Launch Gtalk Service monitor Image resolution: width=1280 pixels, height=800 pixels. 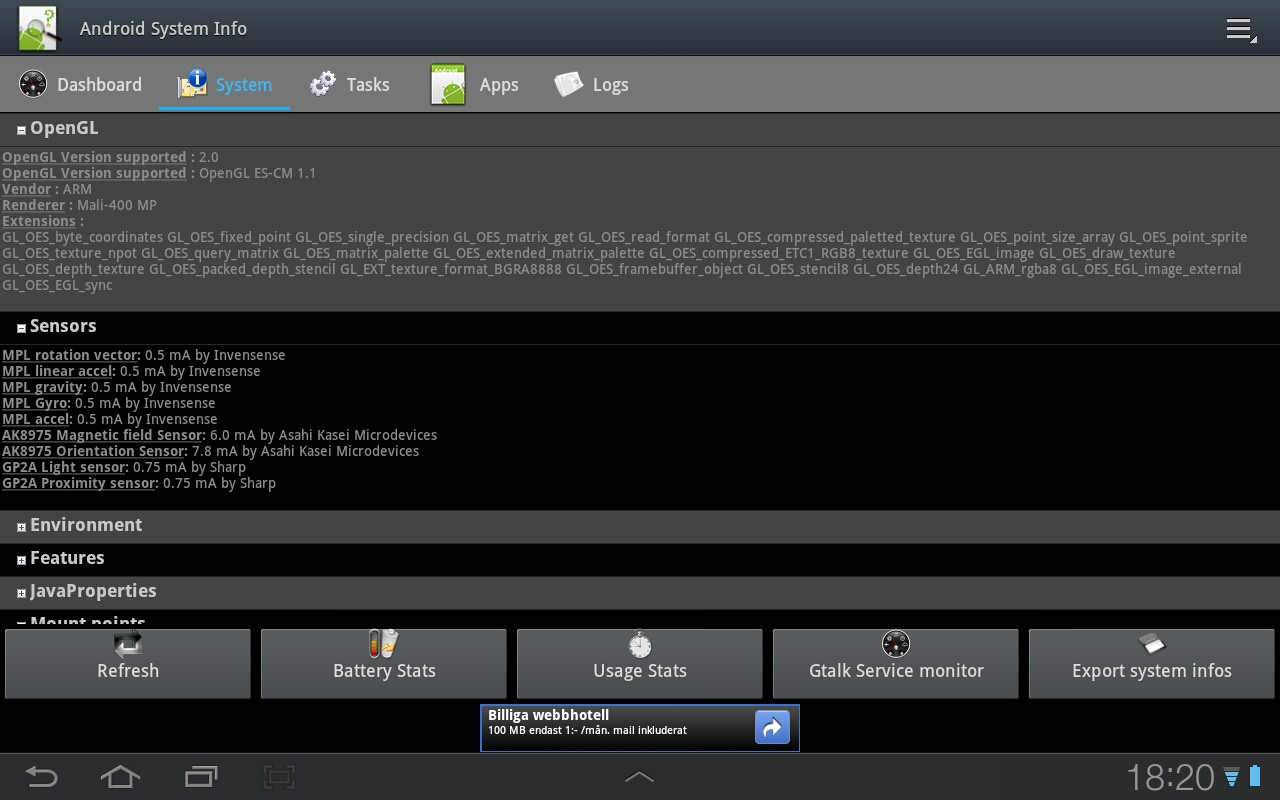pyautogui.click(x=896, y=663)
